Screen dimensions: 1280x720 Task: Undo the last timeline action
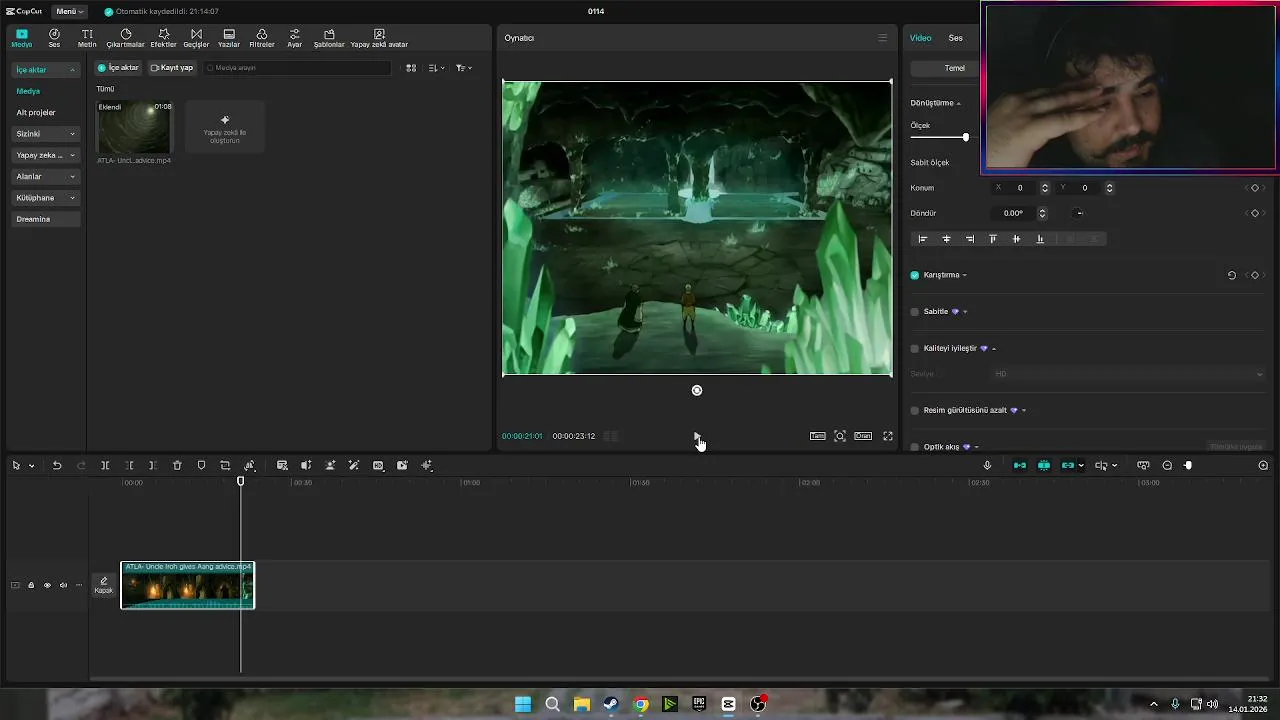click(57, 466)
